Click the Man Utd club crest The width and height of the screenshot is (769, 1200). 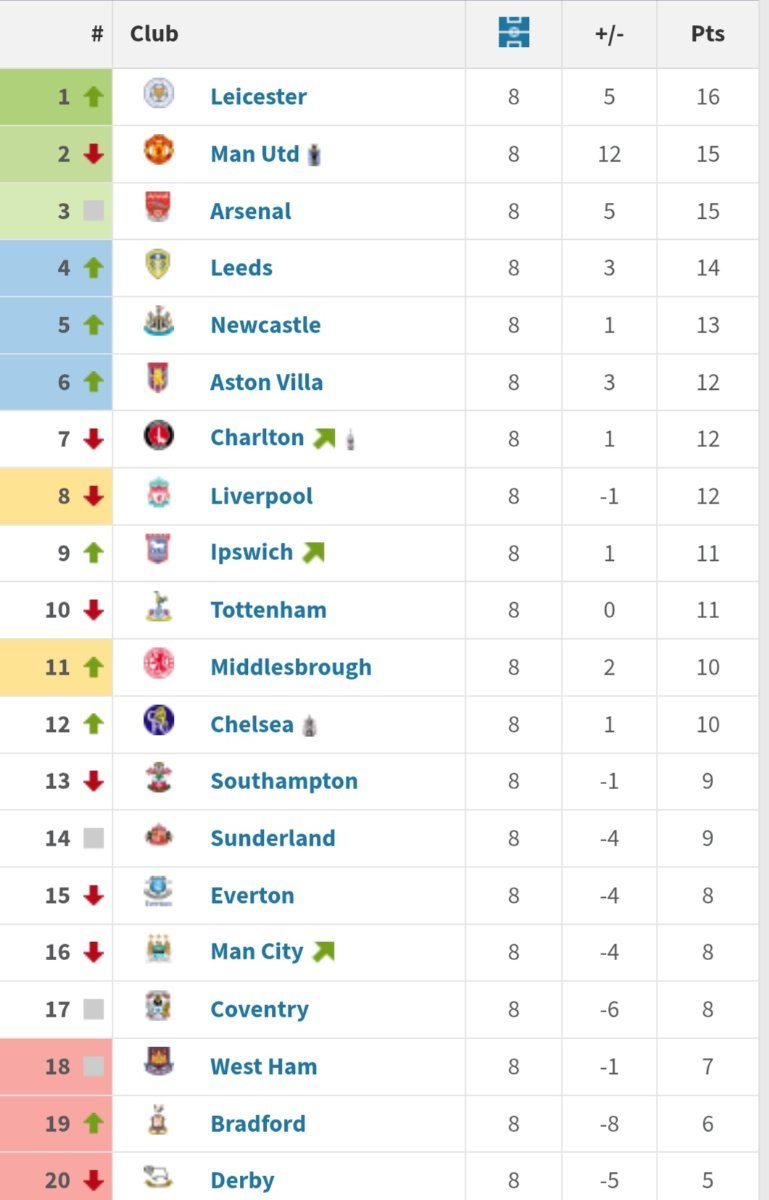[158, 151]
